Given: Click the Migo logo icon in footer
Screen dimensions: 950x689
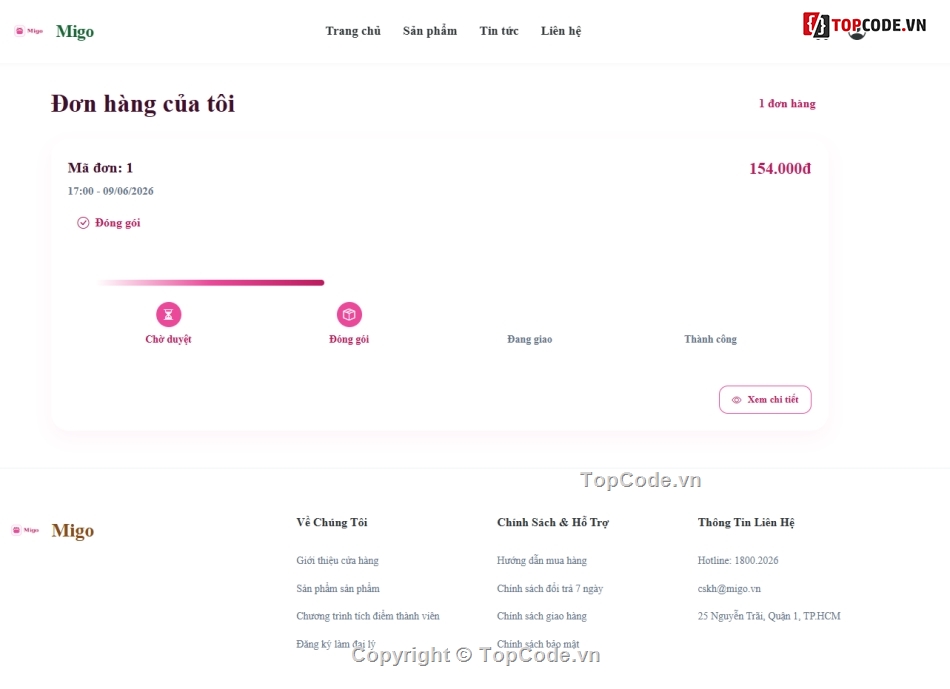Looking at the screenshot, I should click(25, 530).
